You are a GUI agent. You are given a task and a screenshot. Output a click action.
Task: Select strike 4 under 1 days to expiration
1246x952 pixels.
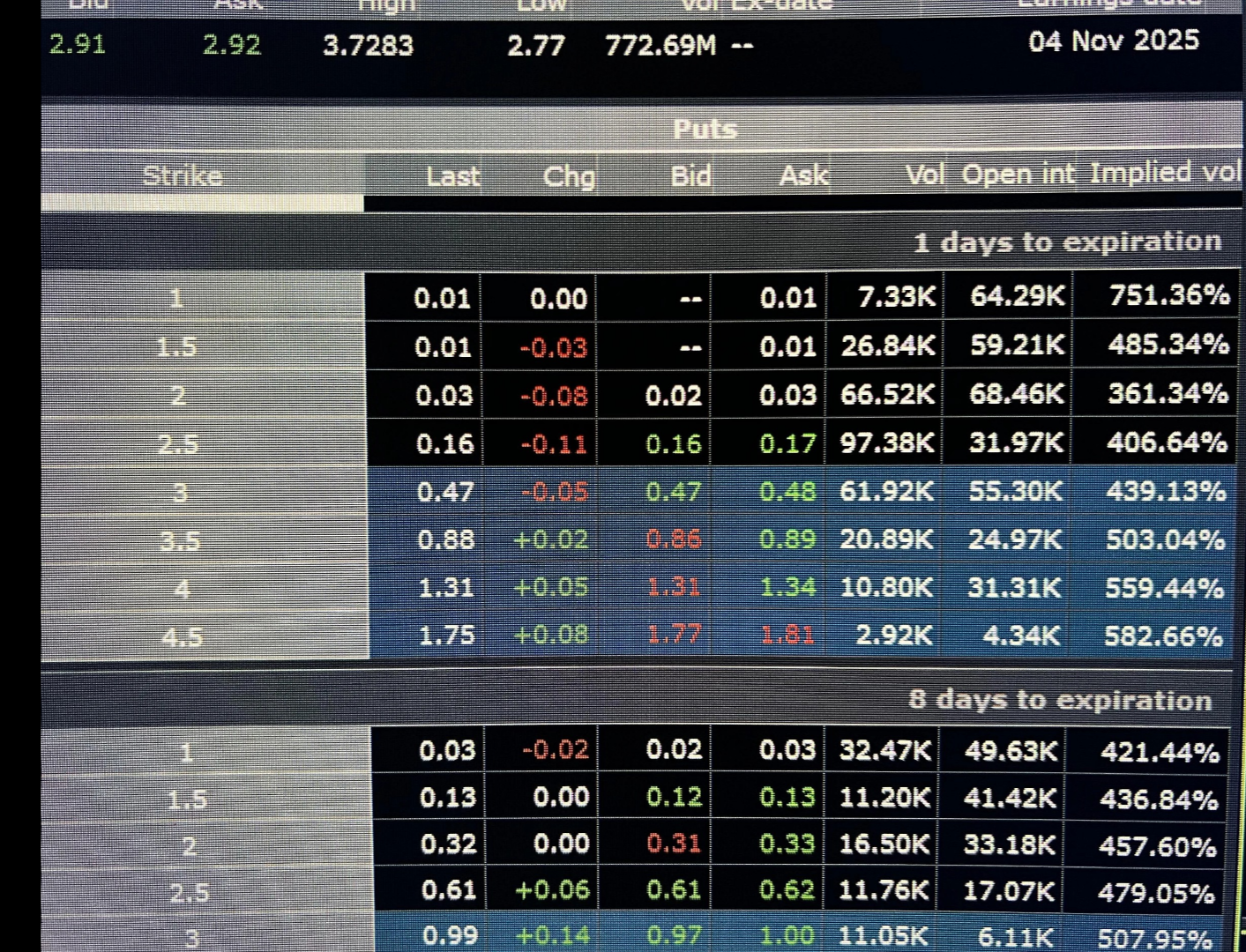coord(182,589)
